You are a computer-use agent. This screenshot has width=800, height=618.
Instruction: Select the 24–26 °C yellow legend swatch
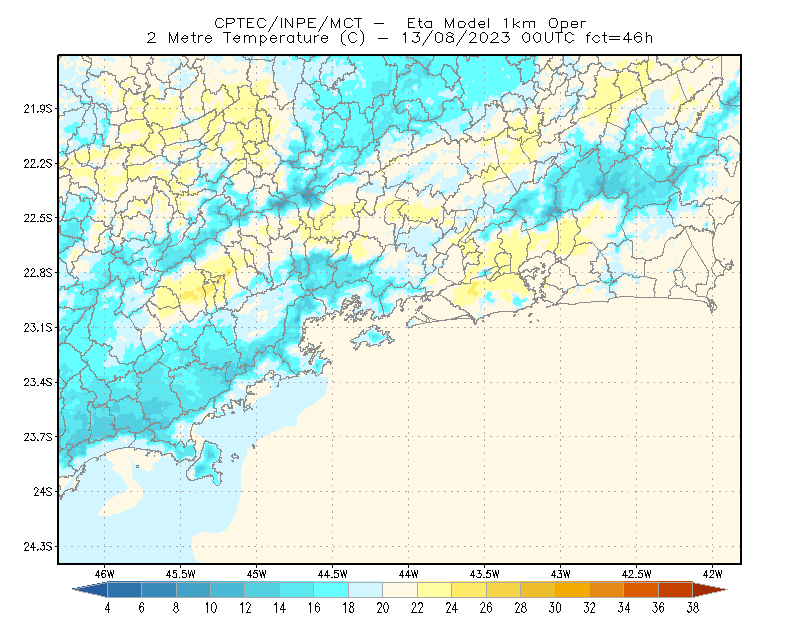point(469,589)
